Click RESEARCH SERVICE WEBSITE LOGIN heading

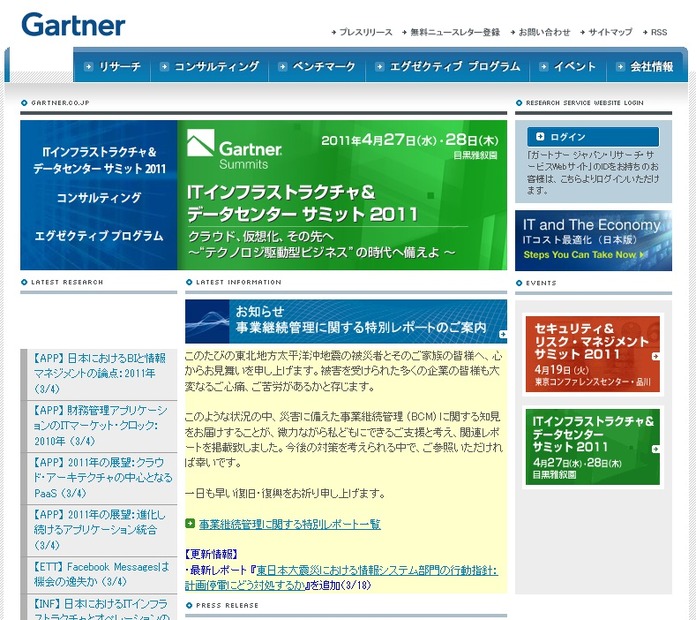tap(585, 103)
